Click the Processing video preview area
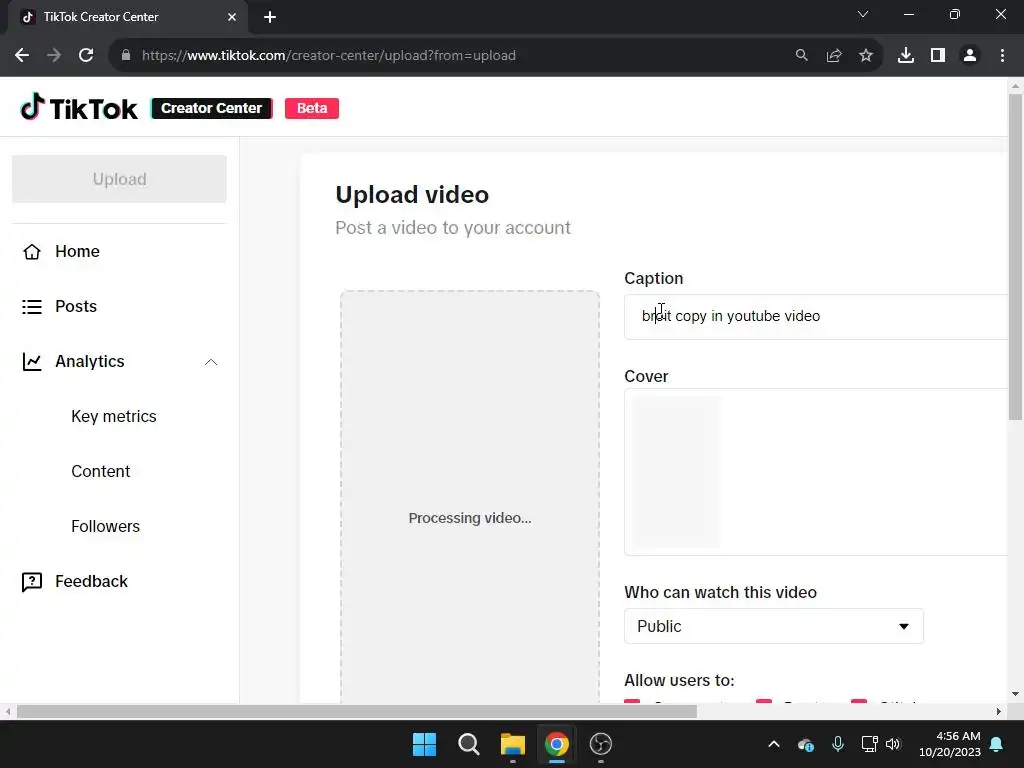This screenshot has height=768, width=1024. point(470,496)
